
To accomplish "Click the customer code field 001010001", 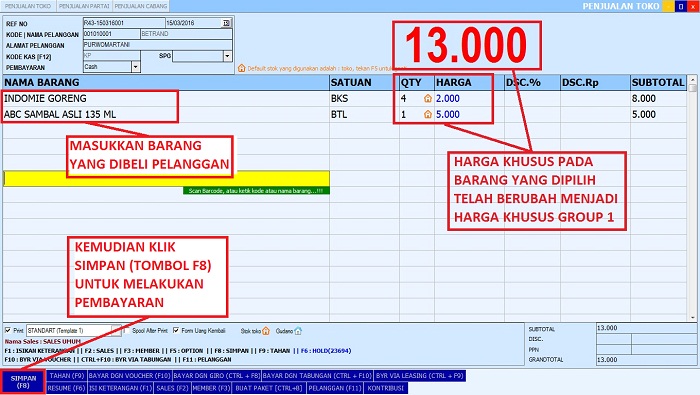I will [x=111, y=34].
